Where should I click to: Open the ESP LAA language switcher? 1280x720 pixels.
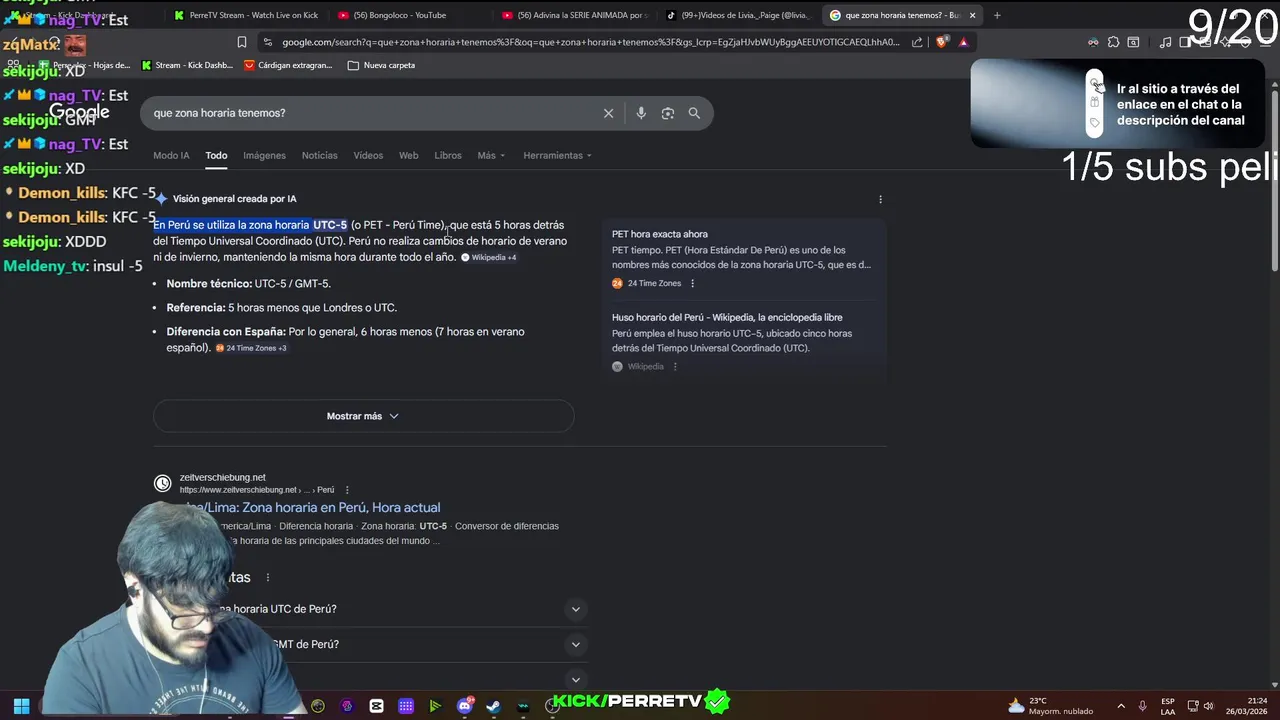(x=1168, y=706)
